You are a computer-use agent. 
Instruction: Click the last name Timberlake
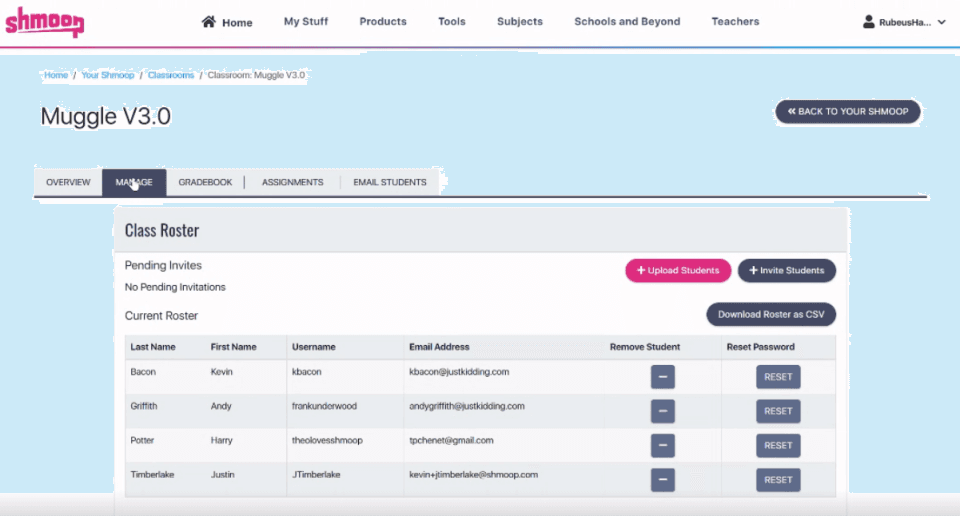[152, 475]
